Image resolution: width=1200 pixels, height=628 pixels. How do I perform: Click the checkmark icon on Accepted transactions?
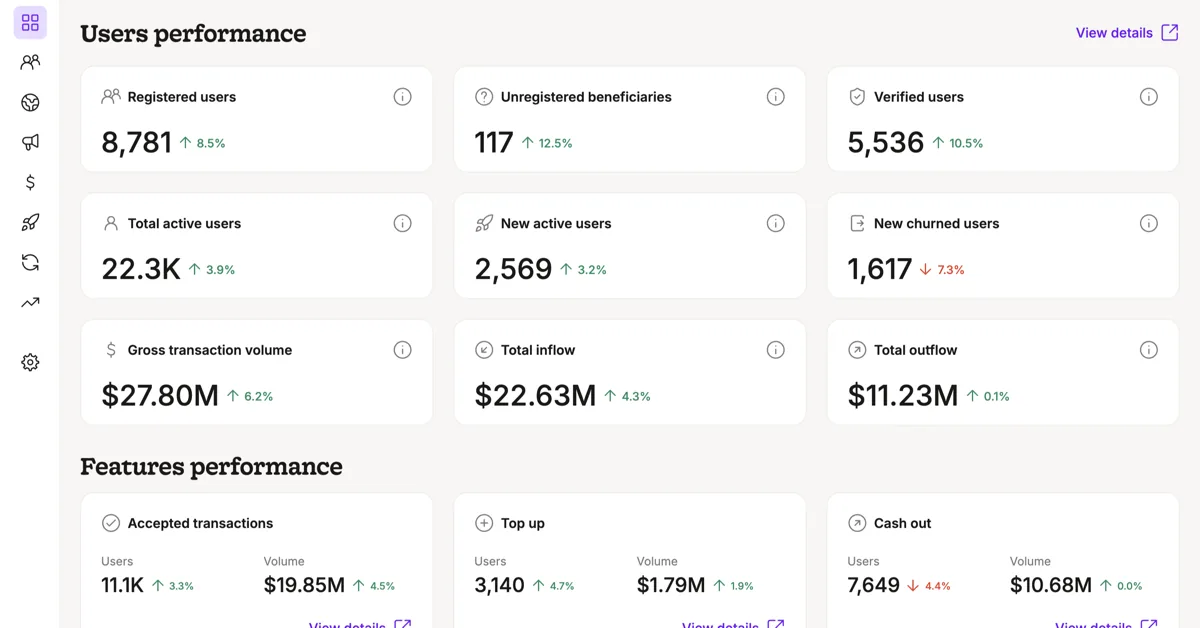pyautogui.click(x=111, y=523)
